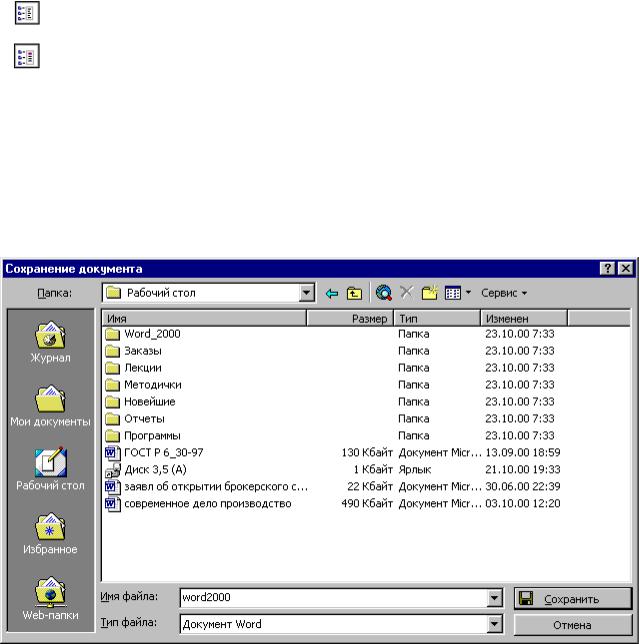Select the Методички folder

click(x=153, y=384)
